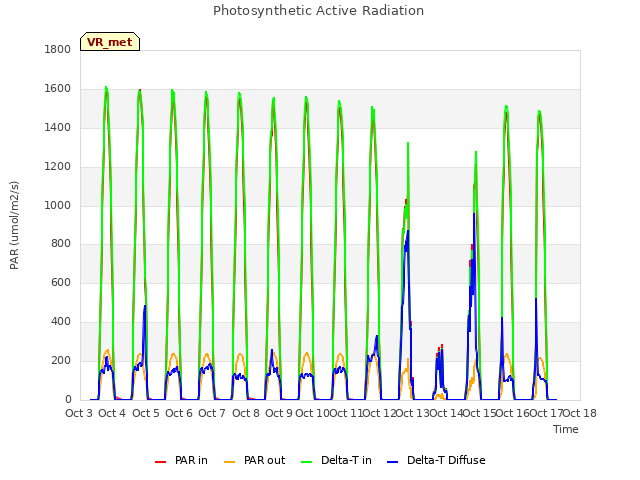This screenshot has height=480, width=640.
Task: Click the PAR out legend entry
Action: (255, 460)
